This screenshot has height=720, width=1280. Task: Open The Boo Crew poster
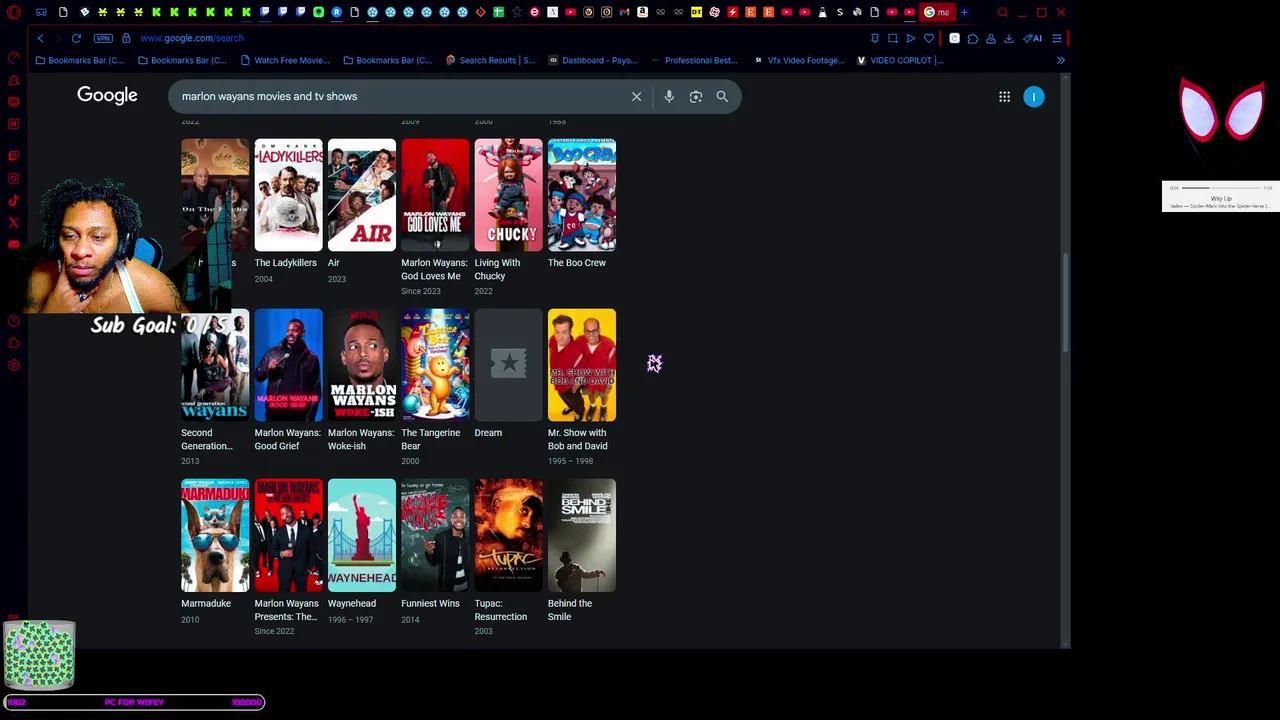click(582, 195)
